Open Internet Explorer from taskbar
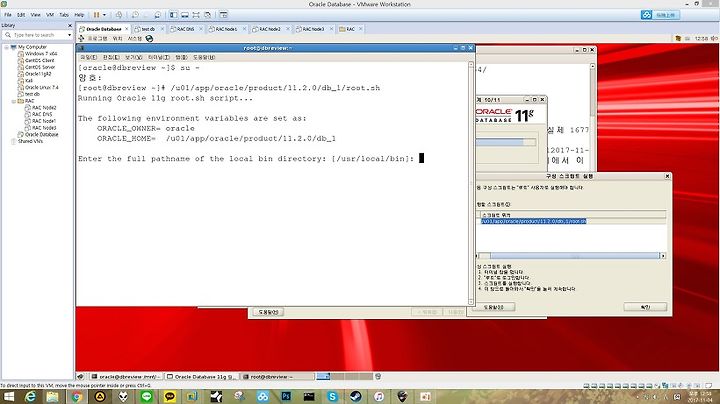 click(x=30, y=397)
